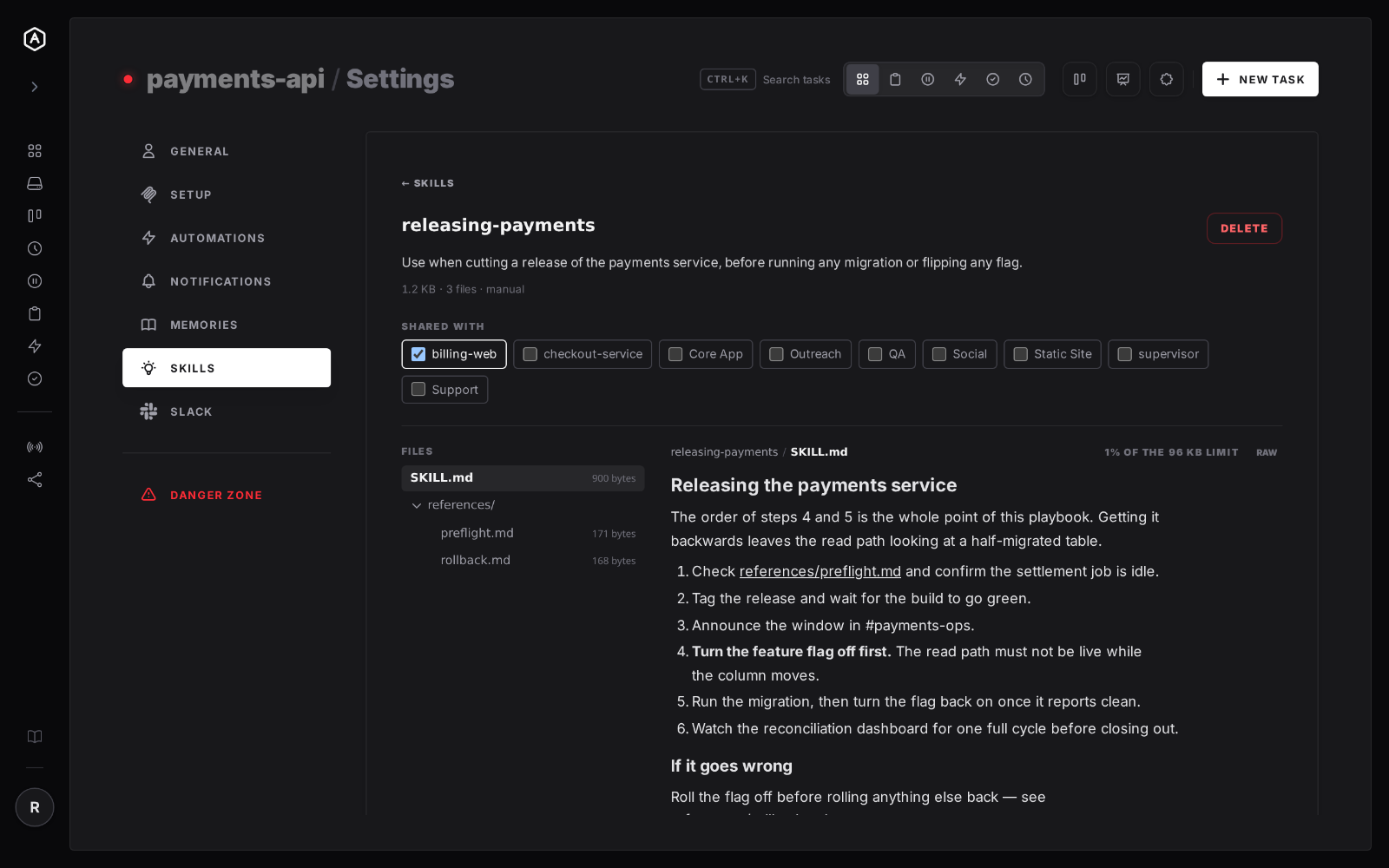Click the releasing-payments path breadcrumb

(724, 452)
